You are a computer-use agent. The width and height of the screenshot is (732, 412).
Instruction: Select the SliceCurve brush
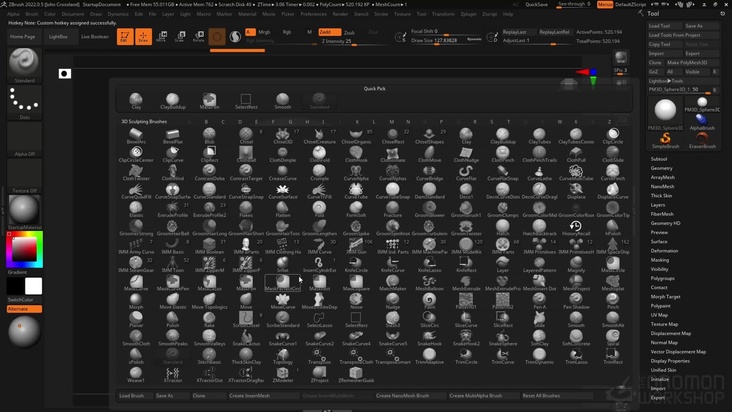pos(466,319)
